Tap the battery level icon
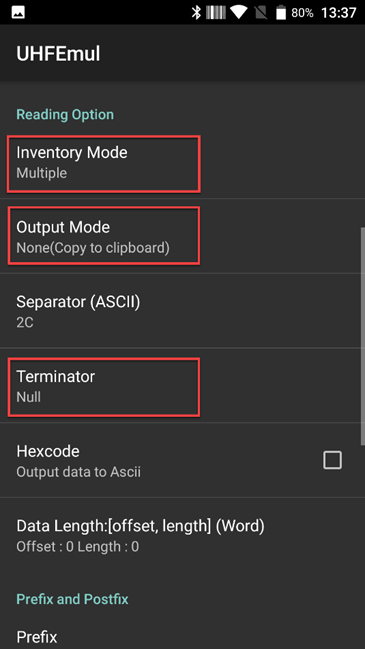 click(281, 12)
